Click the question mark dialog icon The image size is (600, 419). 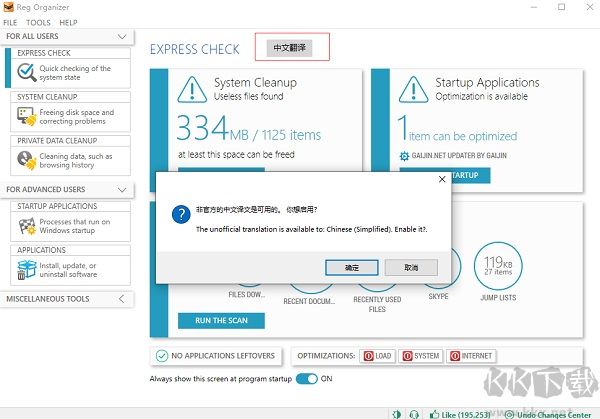[181, 214]
